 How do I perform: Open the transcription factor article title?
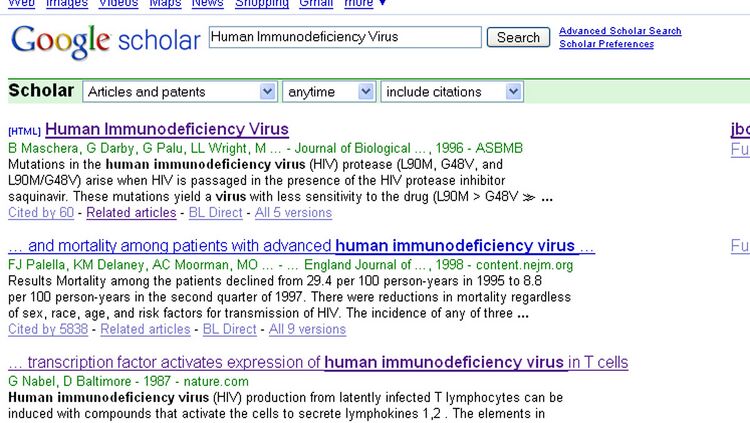click(x=318, y=363)
